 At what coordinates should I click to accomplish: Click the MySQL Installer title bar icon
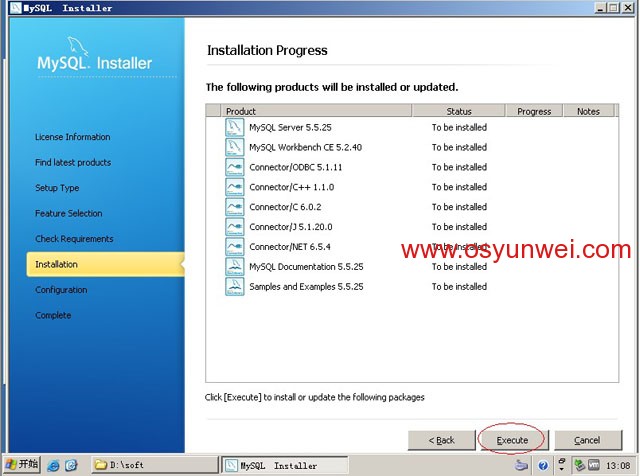click(x=16, y=7)
